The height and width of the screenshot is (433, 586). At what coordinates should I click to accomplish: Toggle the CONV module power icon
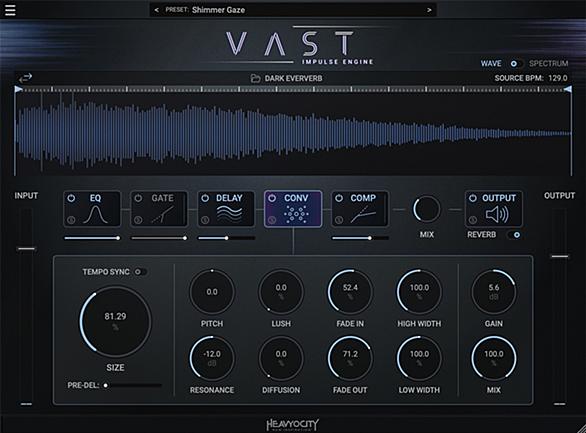coord(272,198)
